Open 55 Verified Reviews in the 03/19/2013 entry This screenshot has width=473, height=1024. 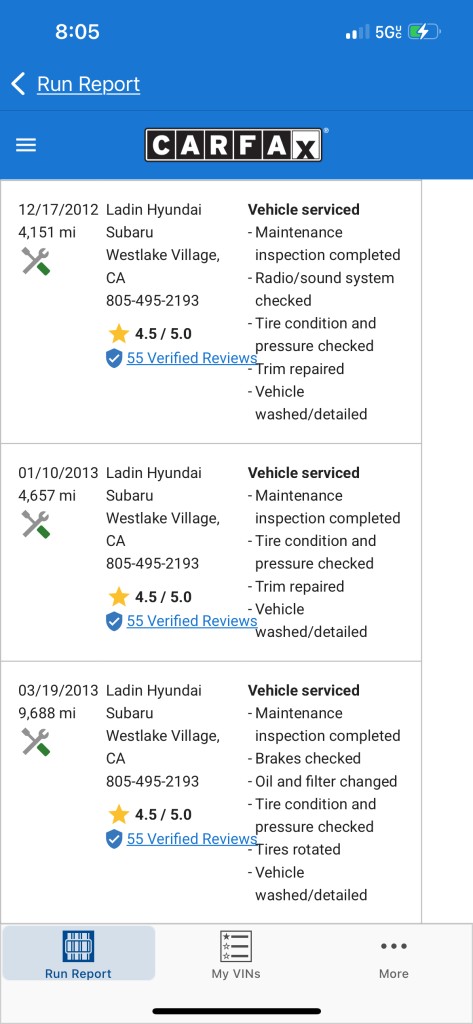tap(191, 839)
